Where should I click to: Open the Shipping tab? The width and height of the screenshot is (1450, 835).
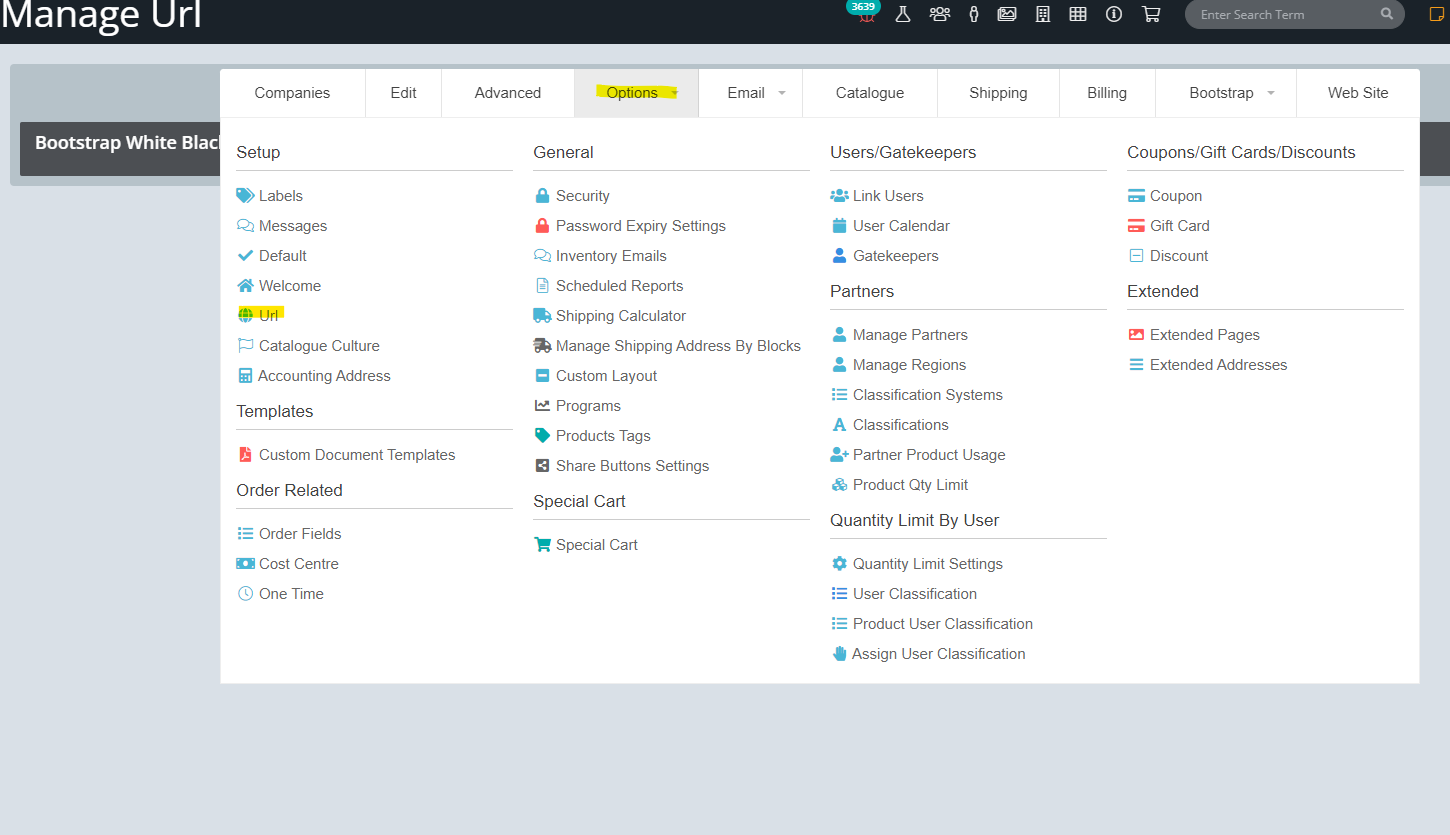(x=998, y=93)
